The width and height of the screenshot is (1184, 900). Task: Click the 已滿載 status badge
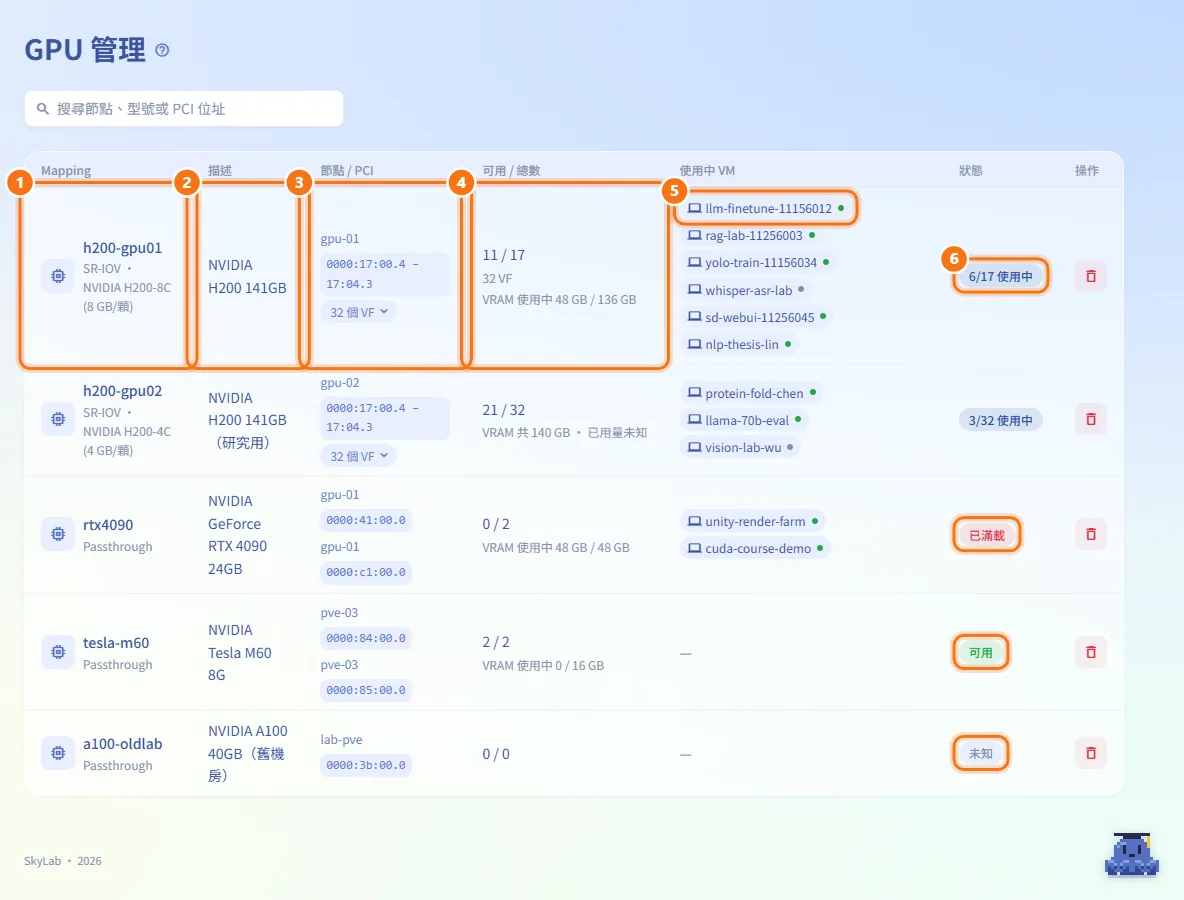[987, 535]
